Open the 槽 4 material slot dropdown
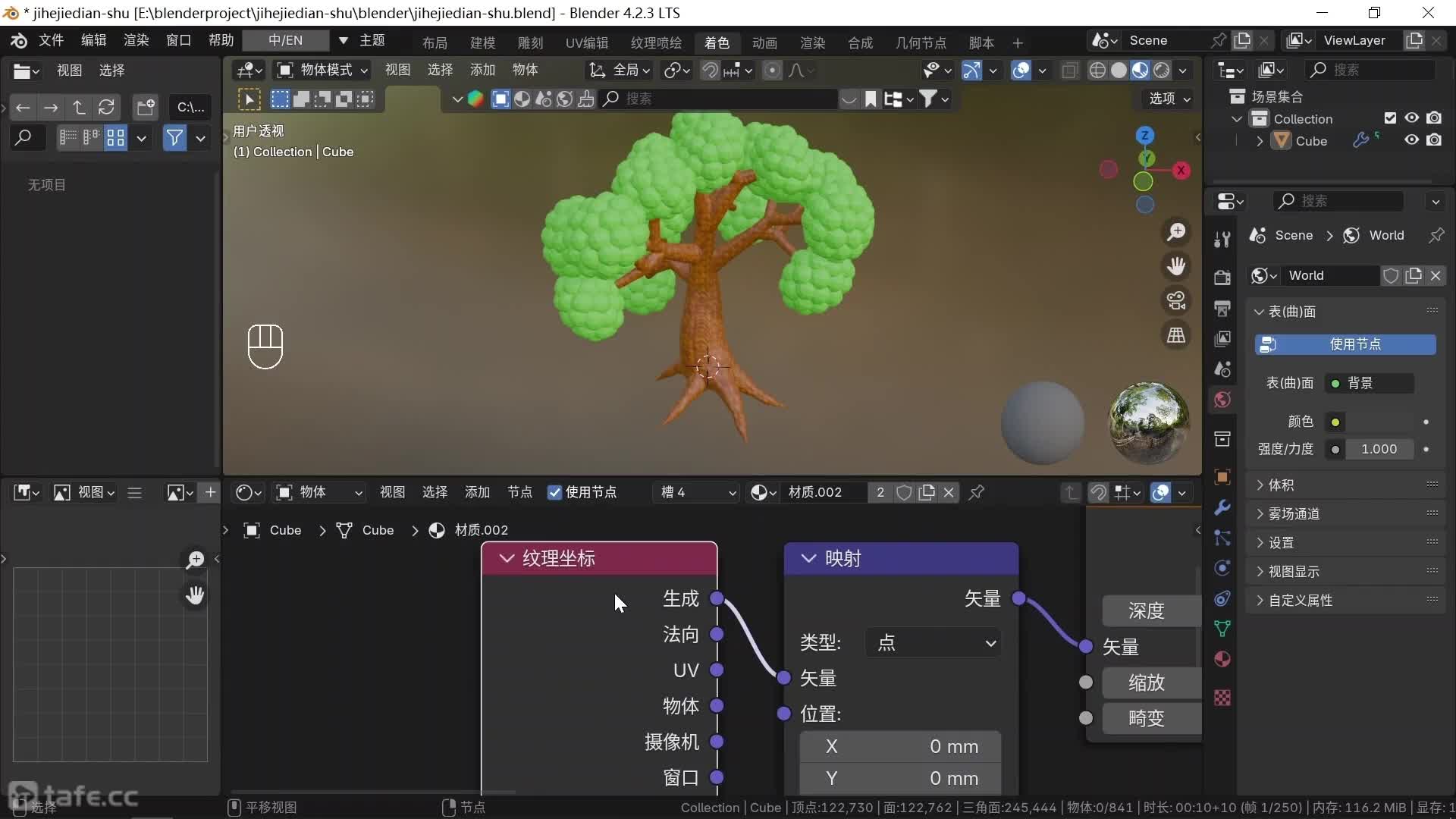Screen dimensions: 1456x819 coord(696,492)
